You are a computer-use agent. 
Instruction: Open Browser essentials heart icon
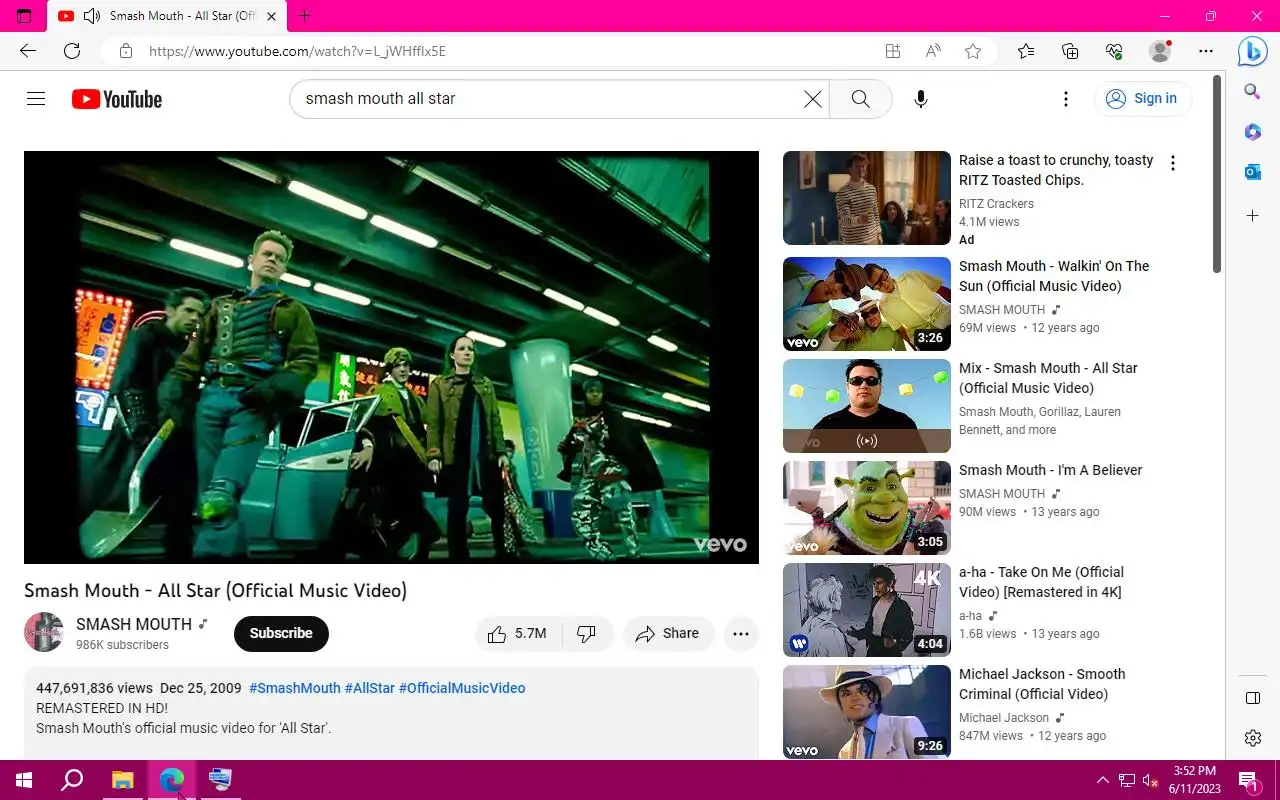[1114, 51]
